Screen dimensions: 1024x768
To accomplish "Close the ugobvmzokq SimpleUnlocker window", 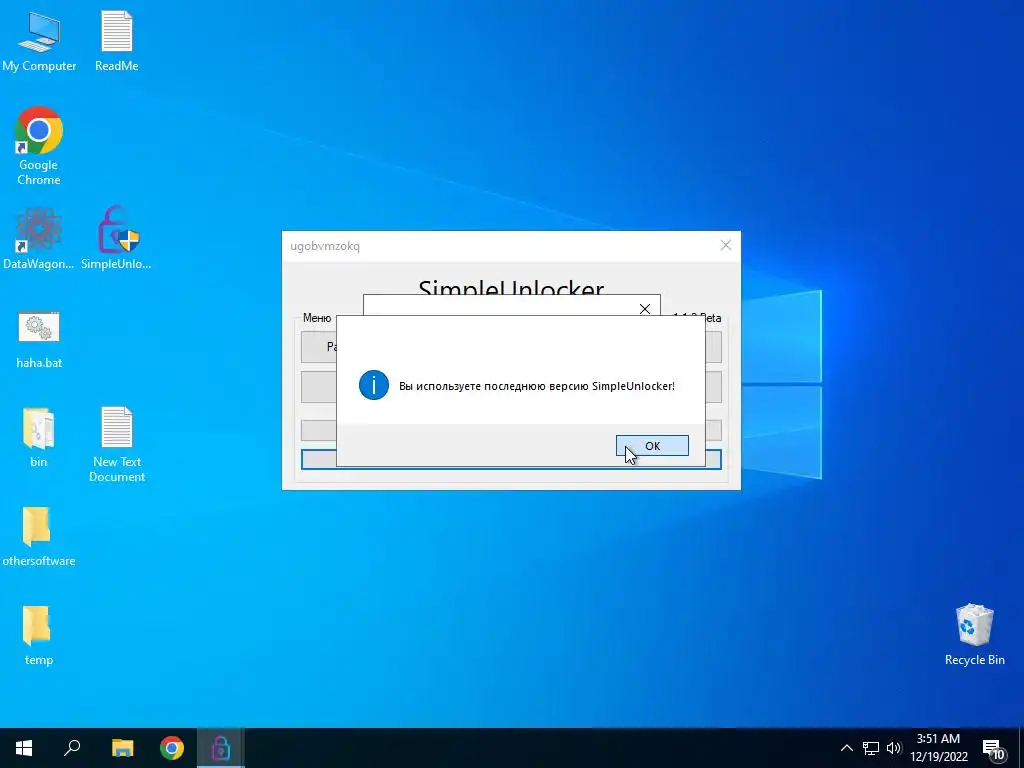I will pos(726,246).
